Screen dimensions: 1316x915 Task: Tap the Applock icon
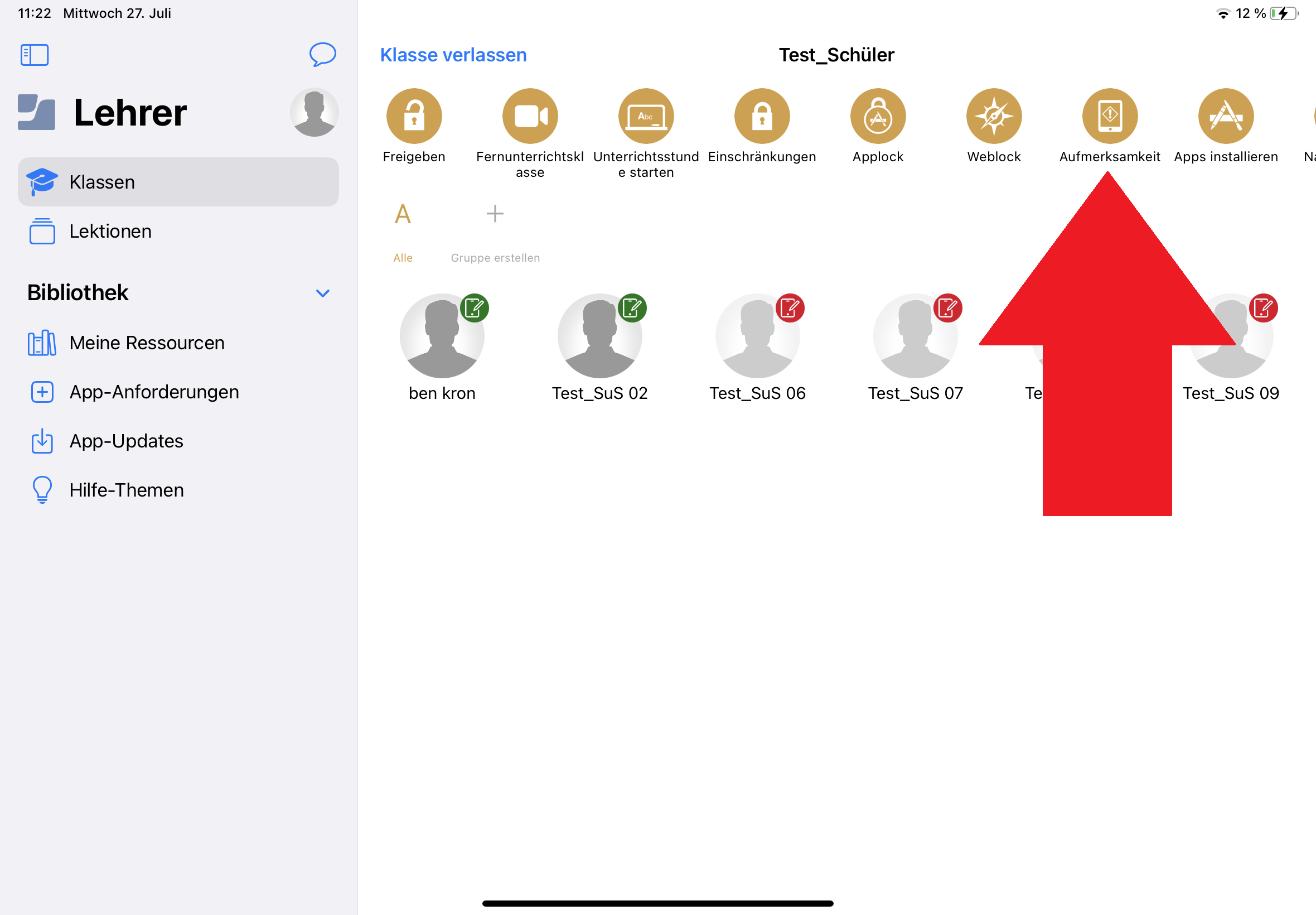click(878, 116)
